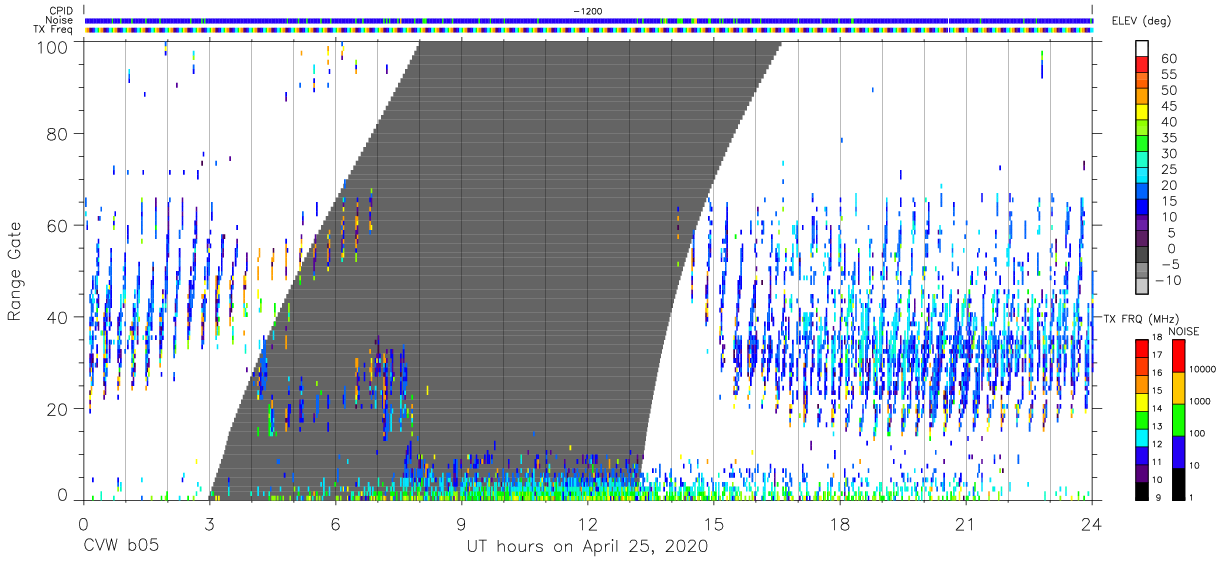This screenshot has height=567, width=1228.
Task: Click y-axis tick label 40 on Range Gate
Action: (57, 317)
